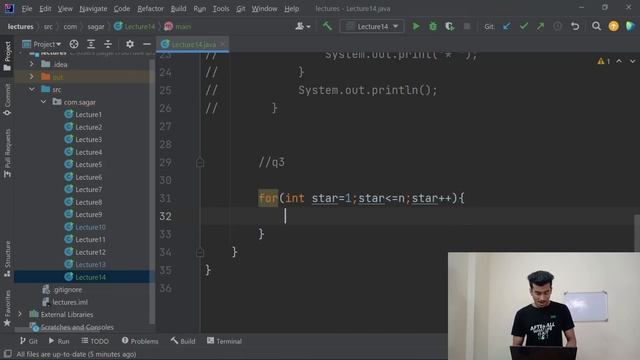Rollback changes with the undo arrow icon
Viewport: 640px width, 360px height.
[575, 27]
